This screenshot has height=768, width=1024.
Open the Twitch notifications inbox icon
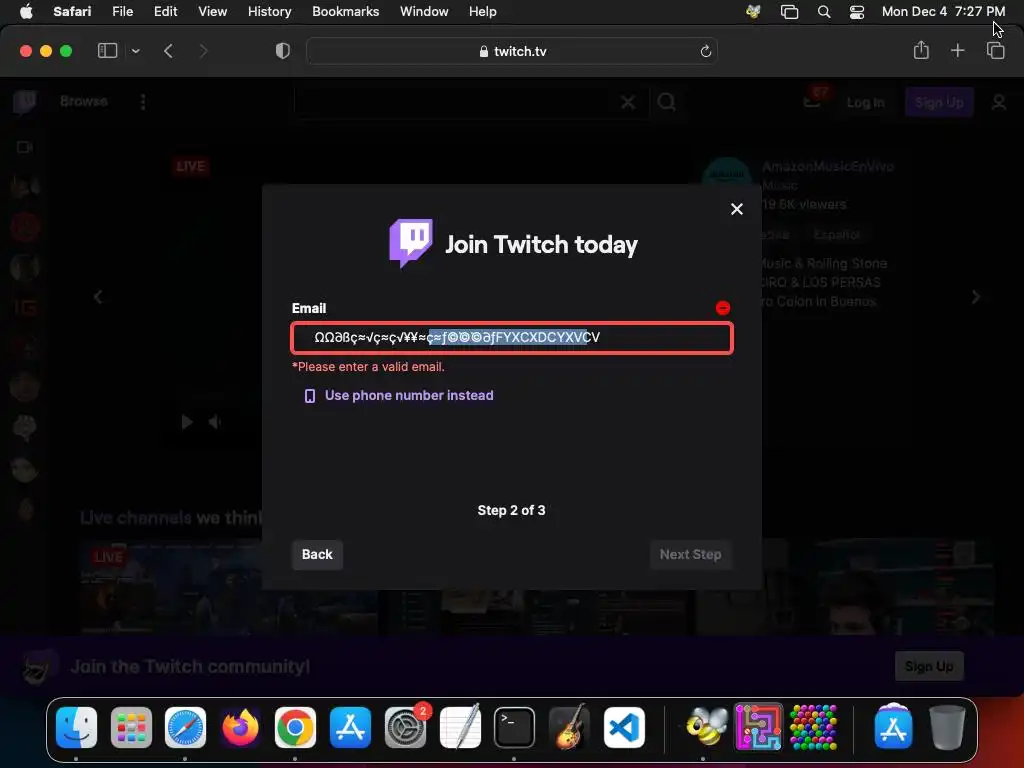[812, 101]
